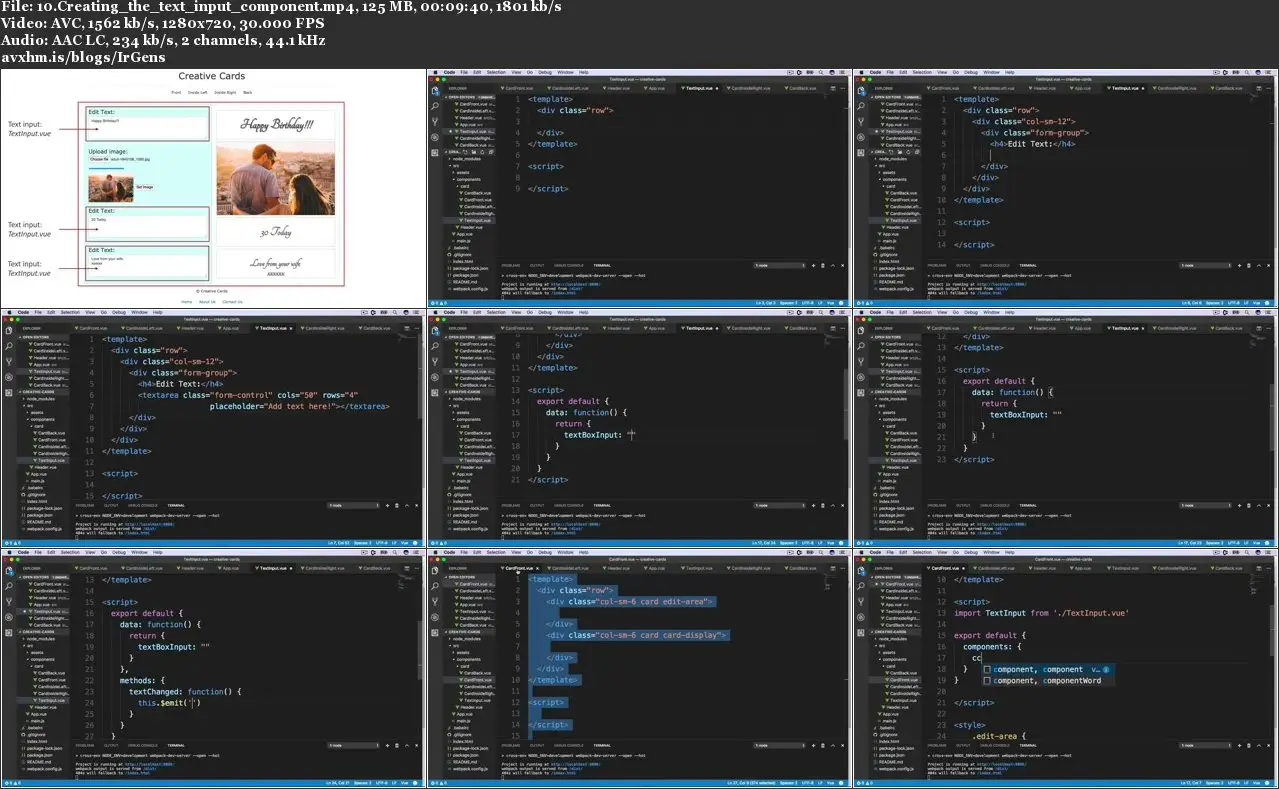Click Collapse All icon in the explorer of the div class="row" frame

(x=491, y=152)
